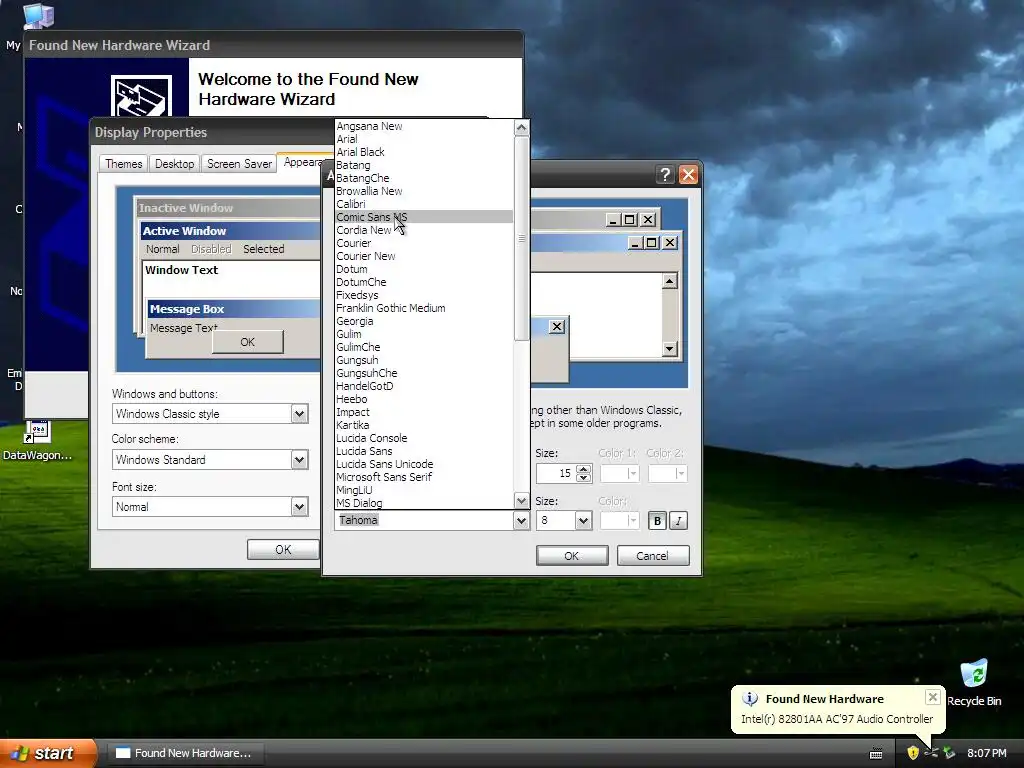The width and height of the screenshot is (1024, 768).
Task: Open the font size 8 dropdown
Action: coord(583,520)
